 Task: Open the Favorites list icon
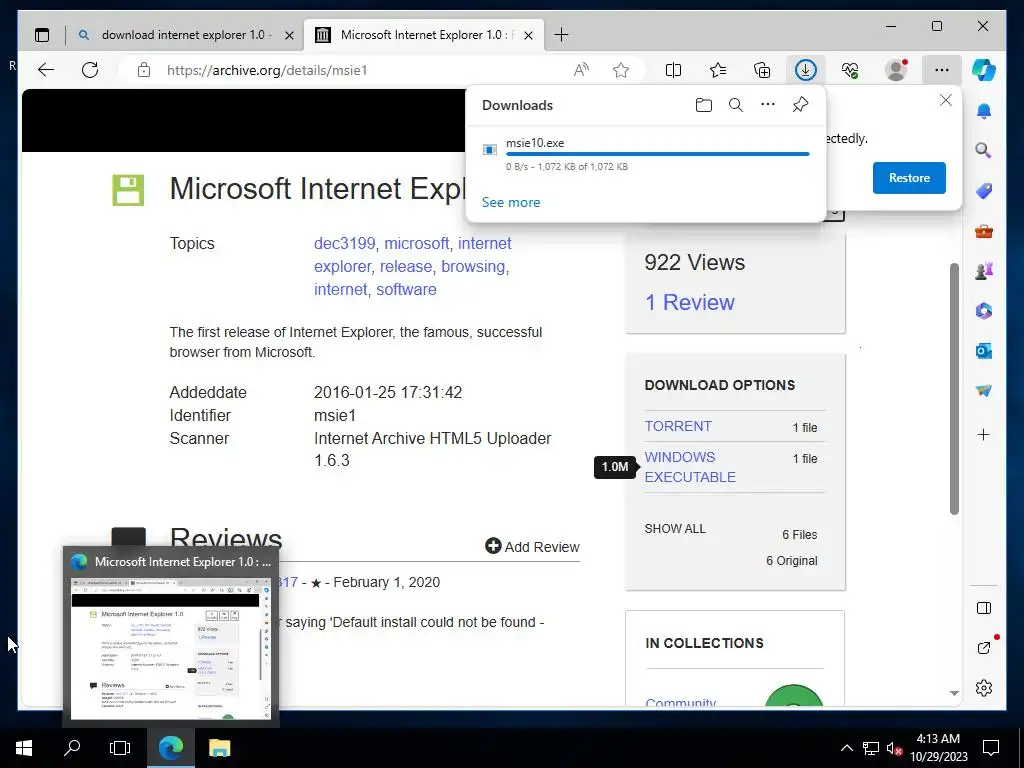[718, 70]
